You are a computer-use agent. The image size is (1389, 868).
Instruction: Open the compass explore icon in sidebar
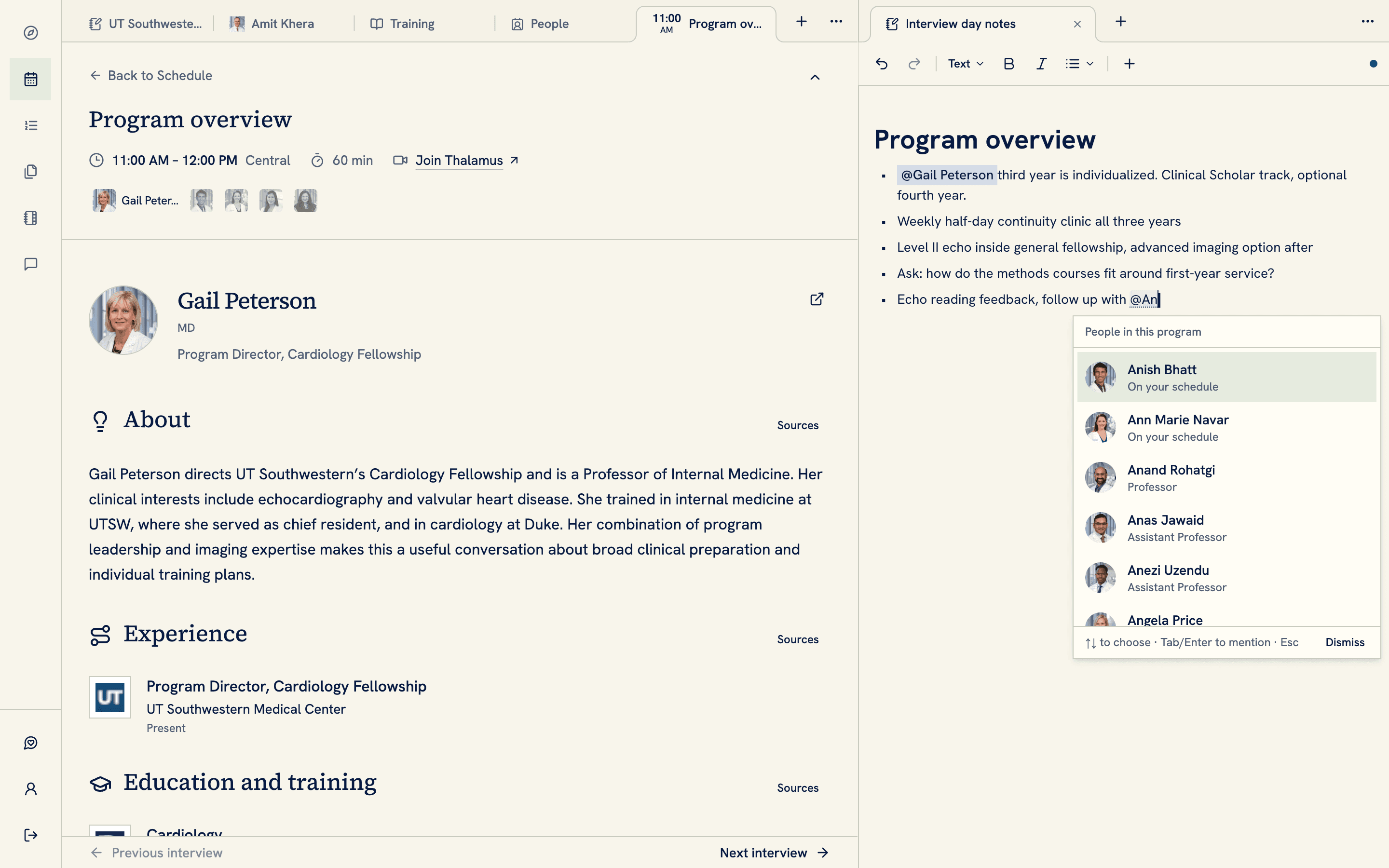click(x=31, y=33)
